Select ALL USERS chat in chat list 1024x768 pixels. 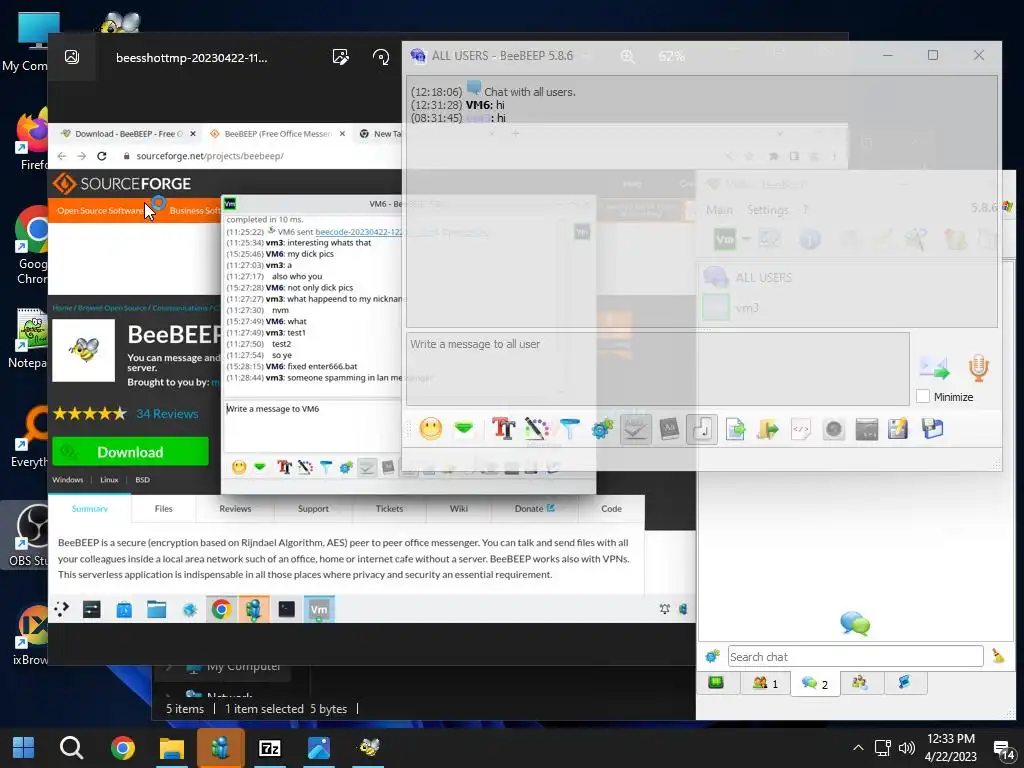(x=848, y=278)
